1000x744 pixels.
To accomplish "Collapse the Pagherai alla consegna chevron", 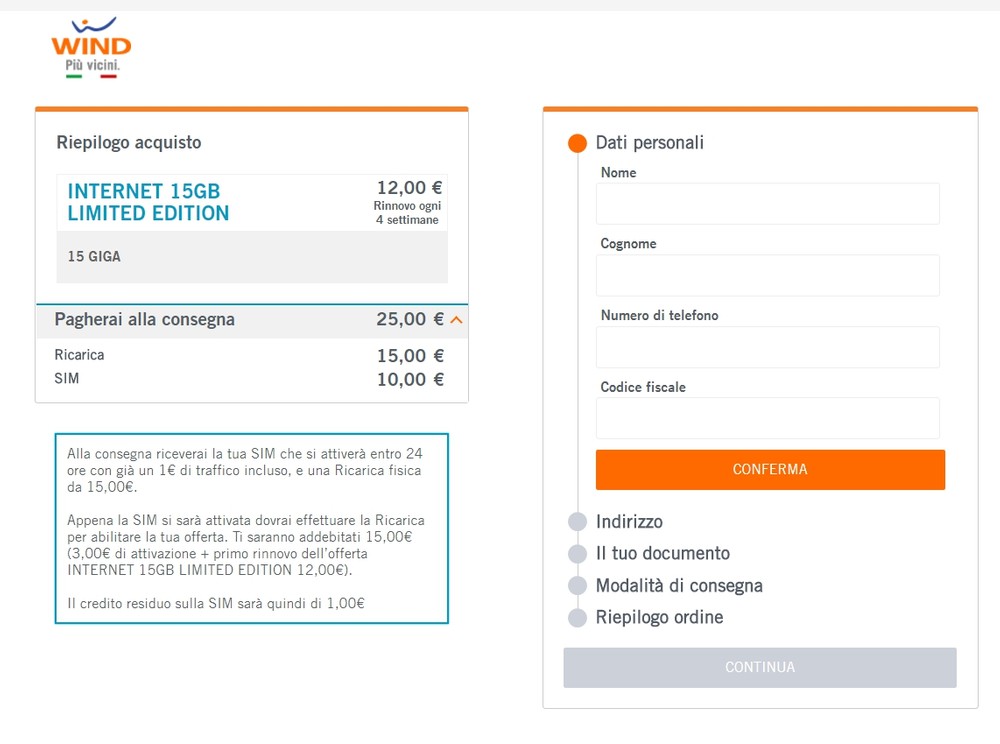I will (x=456, y=320).
